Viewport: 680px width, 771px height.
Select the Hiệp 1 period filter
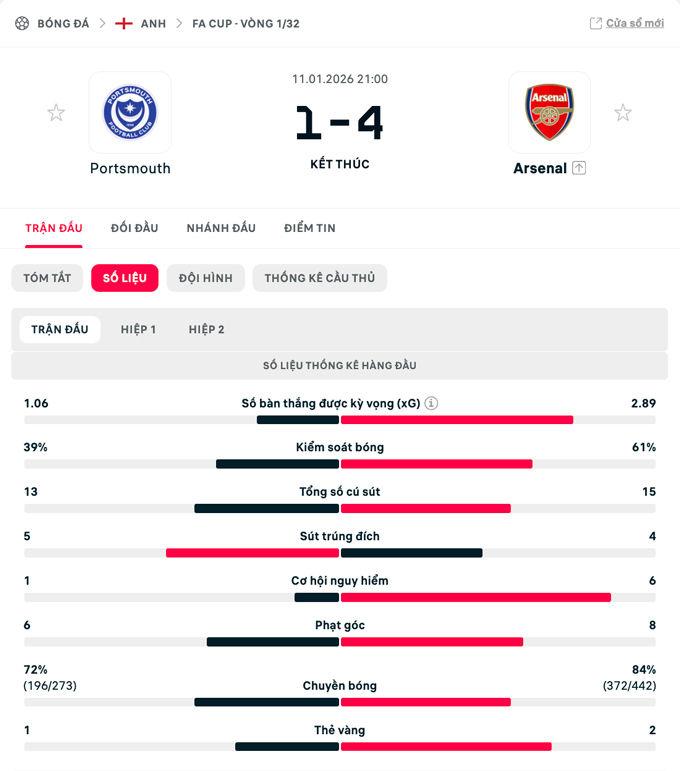click(x=138, y=329)
